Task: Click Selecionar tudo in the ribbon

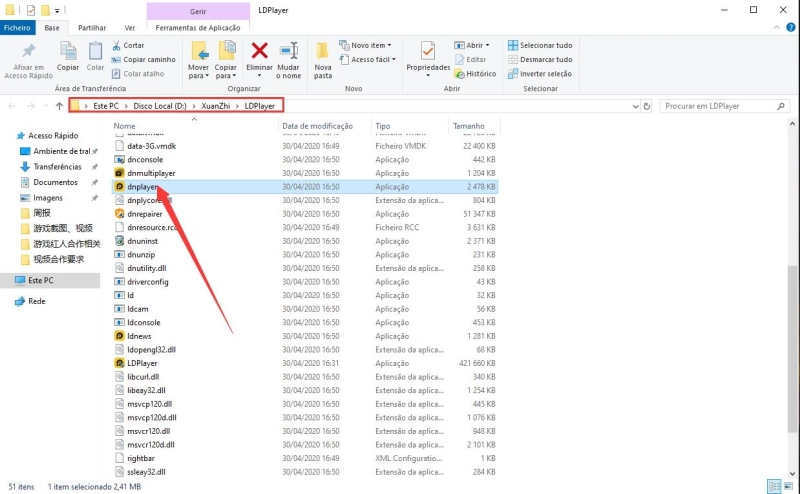Action: [546, 45]
